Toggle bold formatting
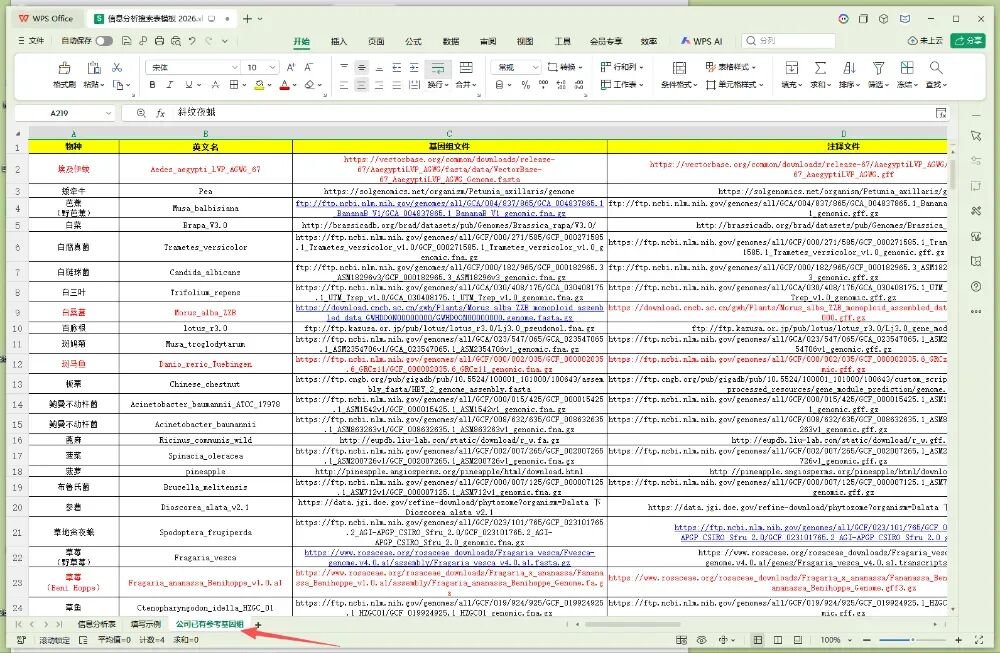1000x653 pixels. click(152, 85)
